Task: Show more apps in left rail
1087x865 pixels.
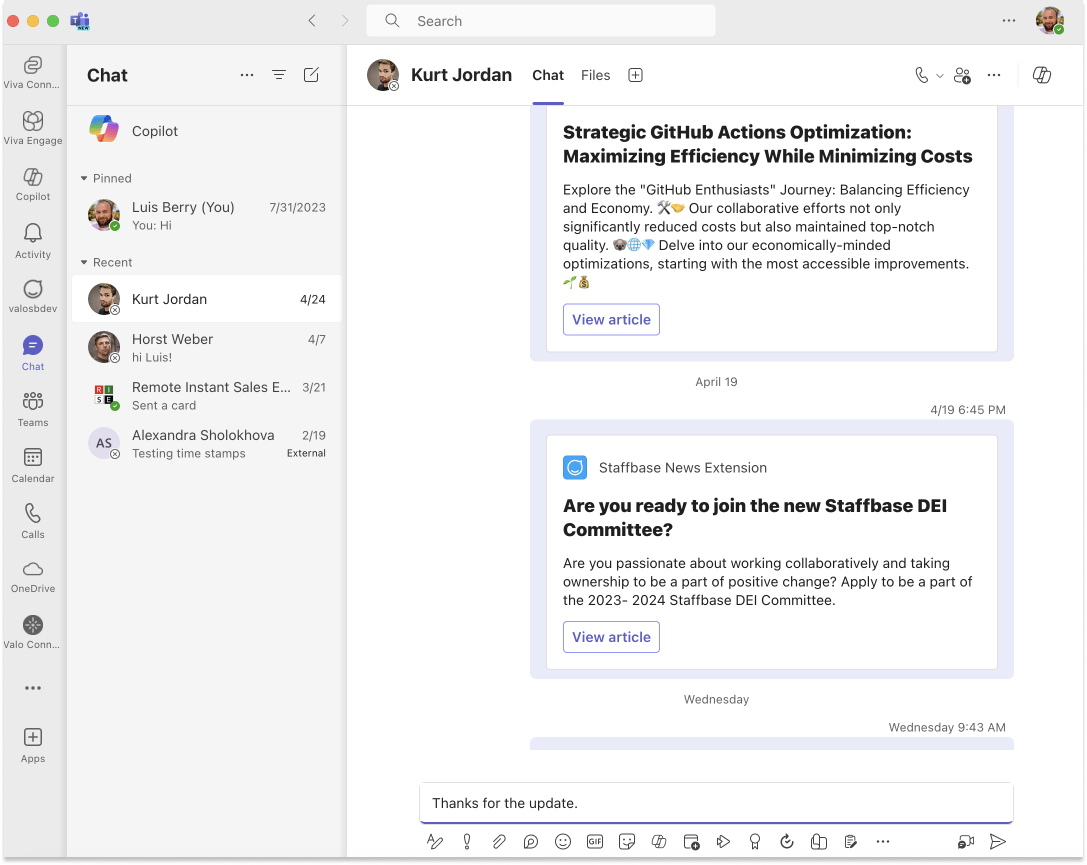Action: point(33,688)
